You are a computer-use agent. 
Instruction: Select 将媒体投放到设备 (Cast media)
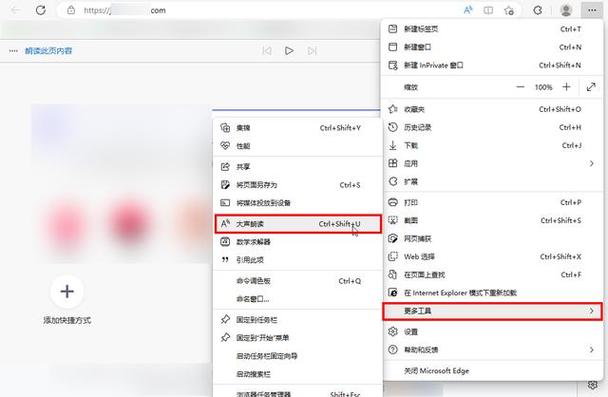point(298,203)
